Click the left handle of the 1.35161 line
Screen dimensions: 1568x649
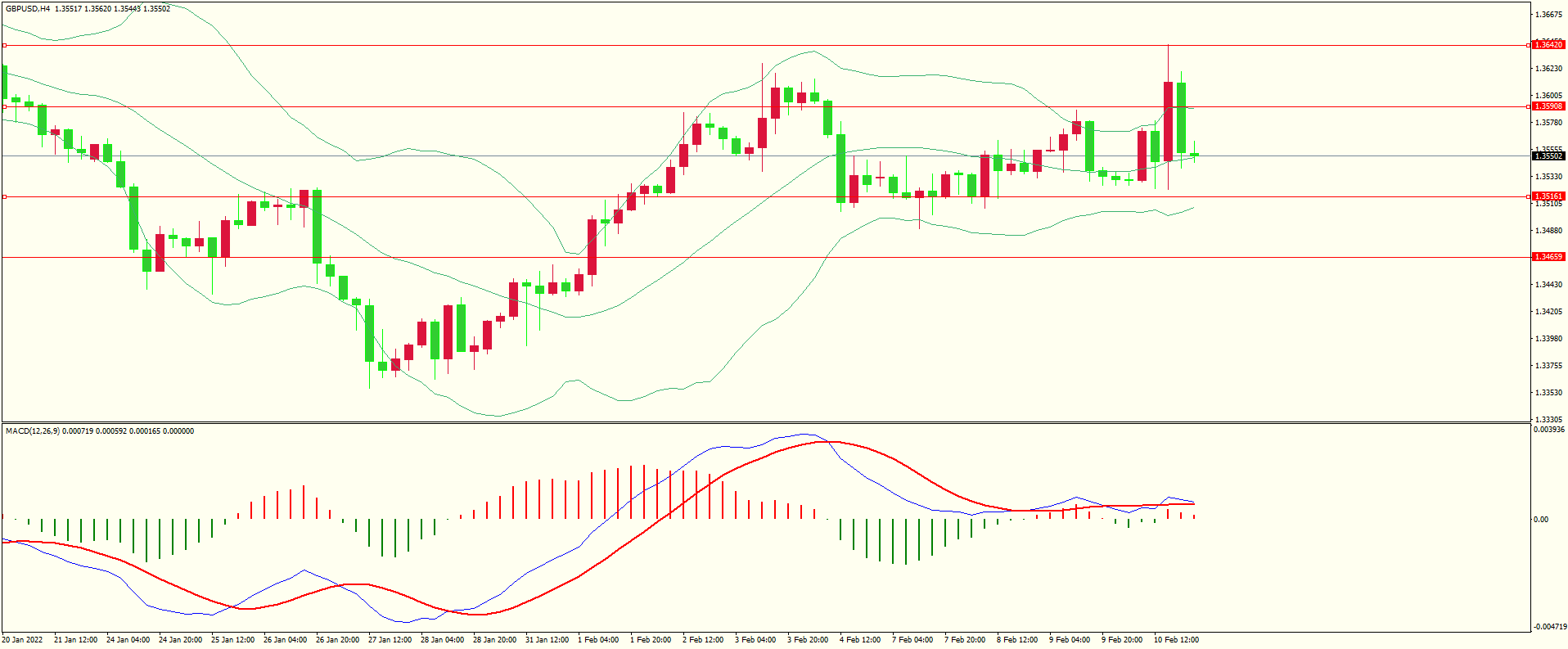pyautogui.click(x=4, y=196)
